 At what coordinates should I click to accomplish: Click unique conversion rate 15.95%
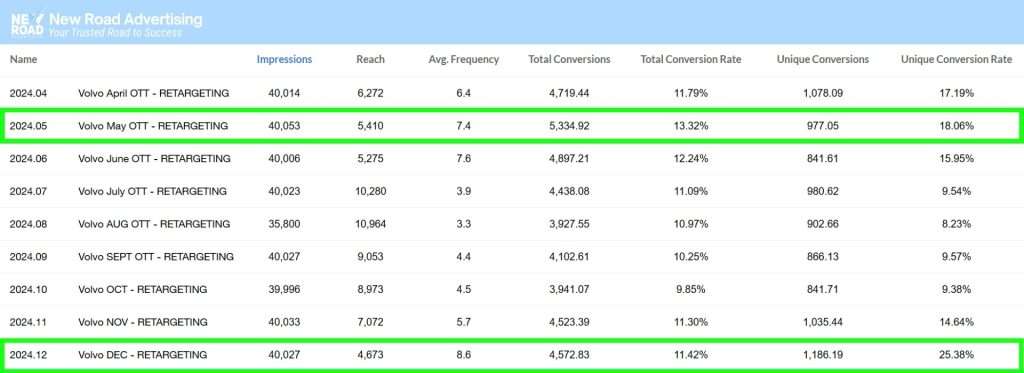(956, 159)
